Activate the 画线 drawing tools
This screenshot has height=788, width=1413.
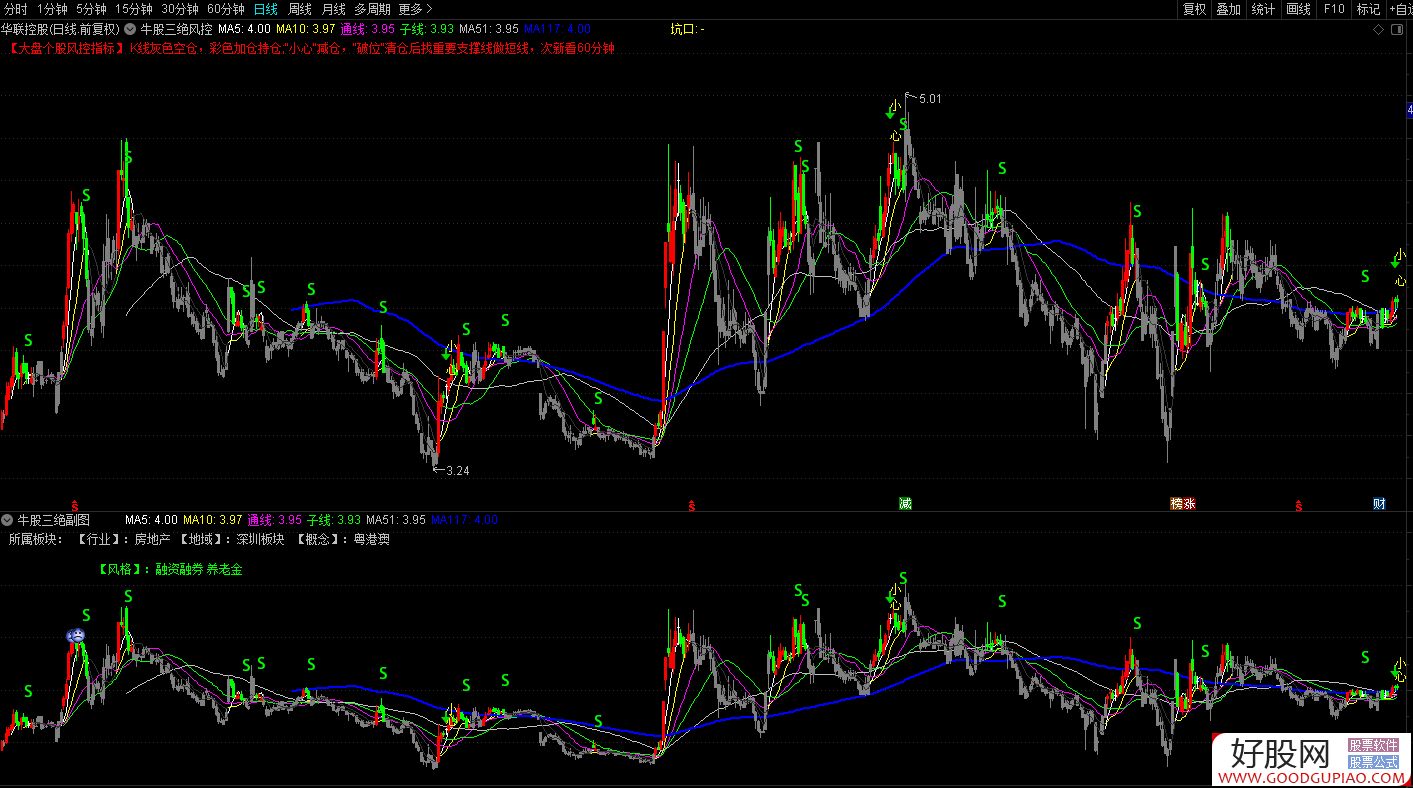1299,9
